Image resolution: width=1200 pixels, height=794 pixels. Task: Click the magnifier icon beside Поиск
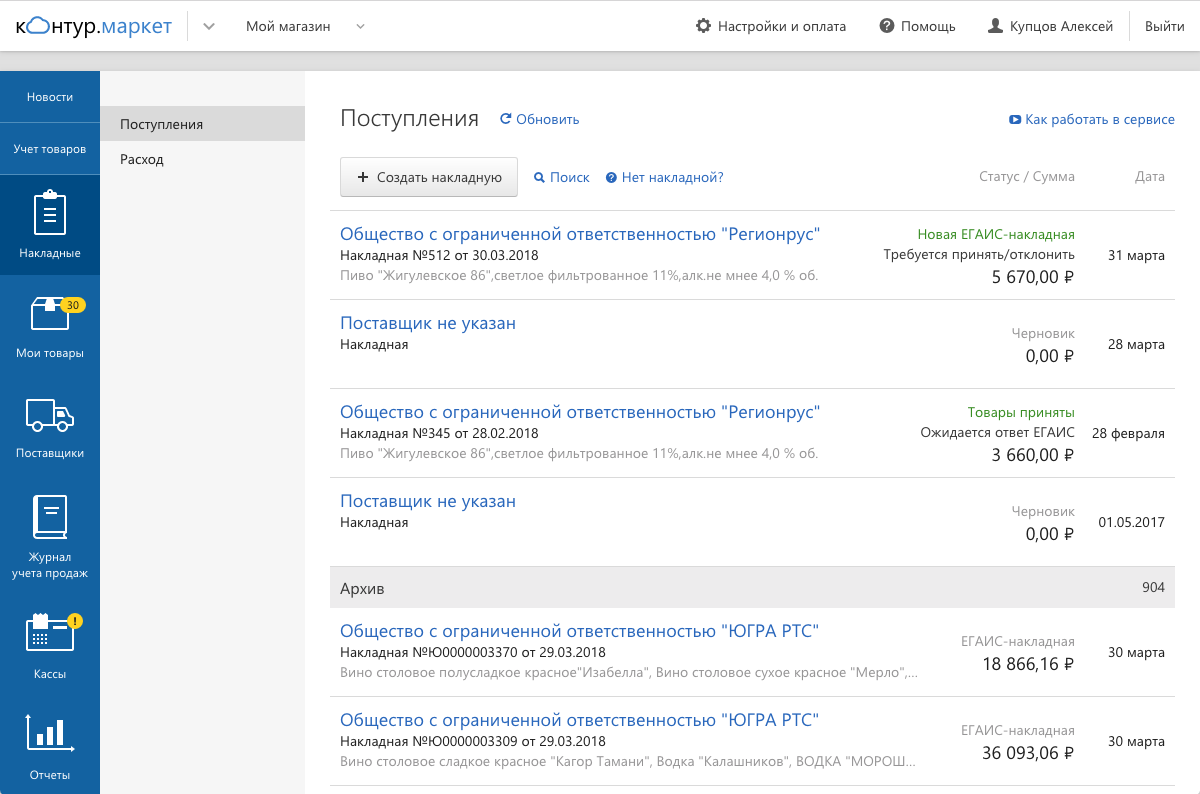point(539,178)
